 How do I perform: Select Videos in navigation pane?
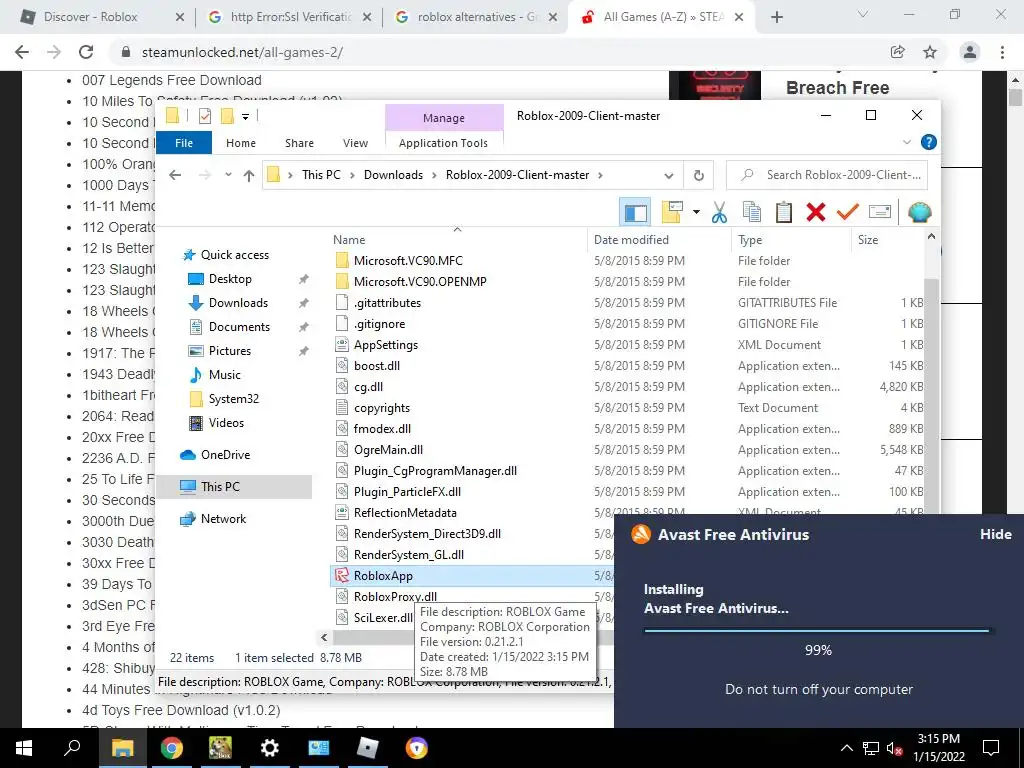click(226, 423)
